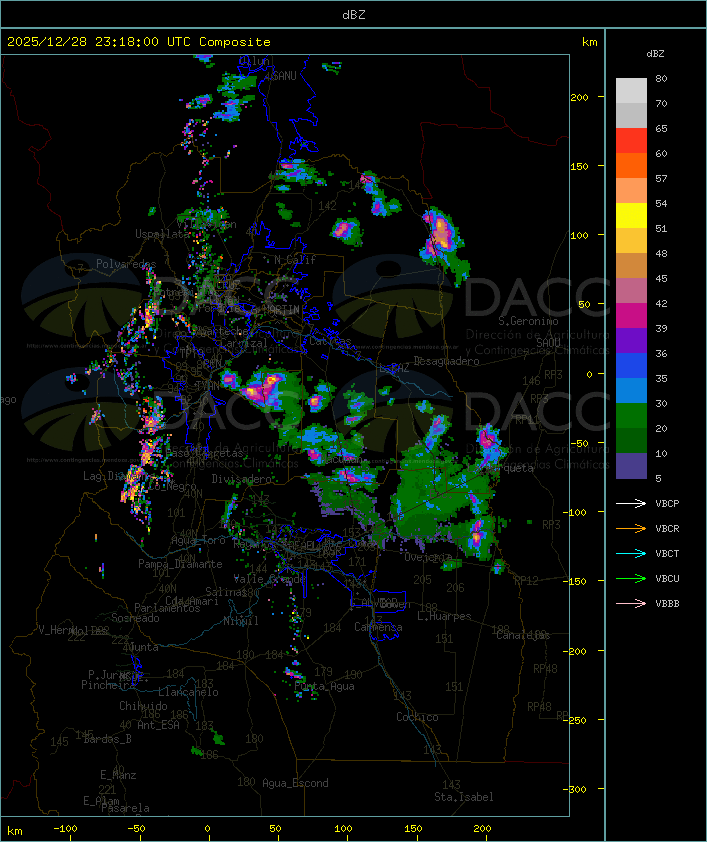Click the Bardas_B place label
707x842 pixels.
[107, 739]
